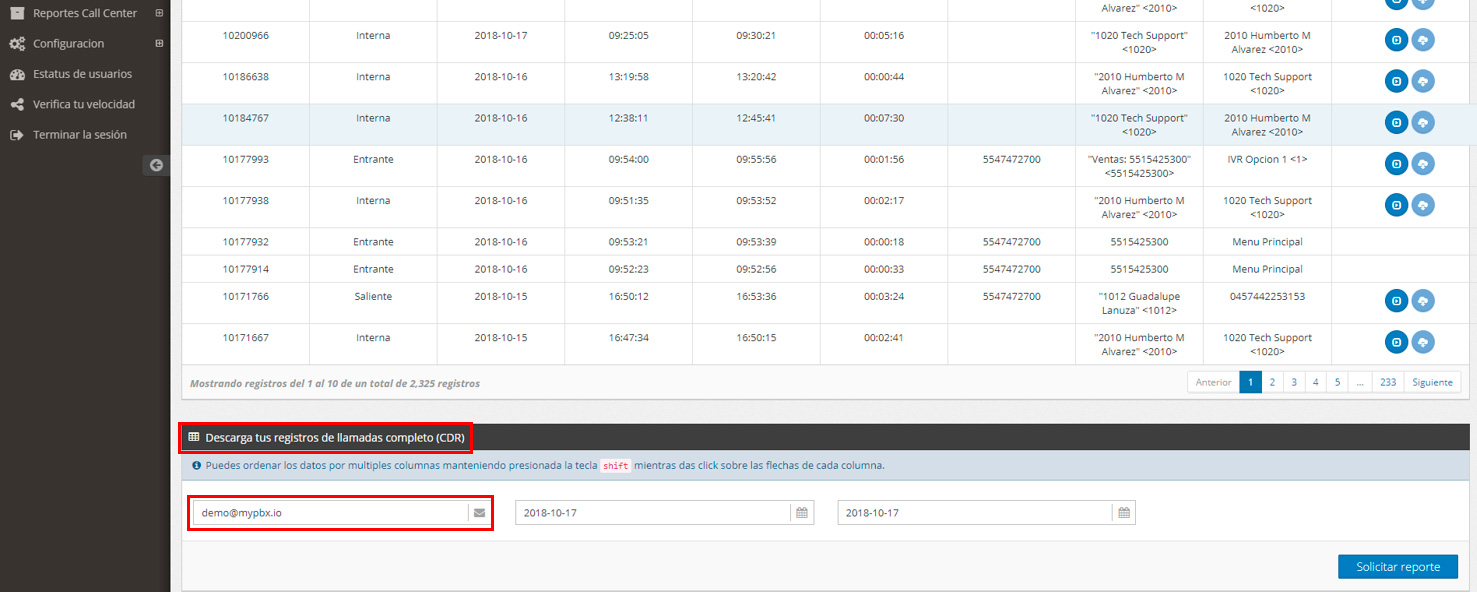Download recording for call 10184767
The height and width of the screenshot is (592, 1477).
click(1422, 122)
